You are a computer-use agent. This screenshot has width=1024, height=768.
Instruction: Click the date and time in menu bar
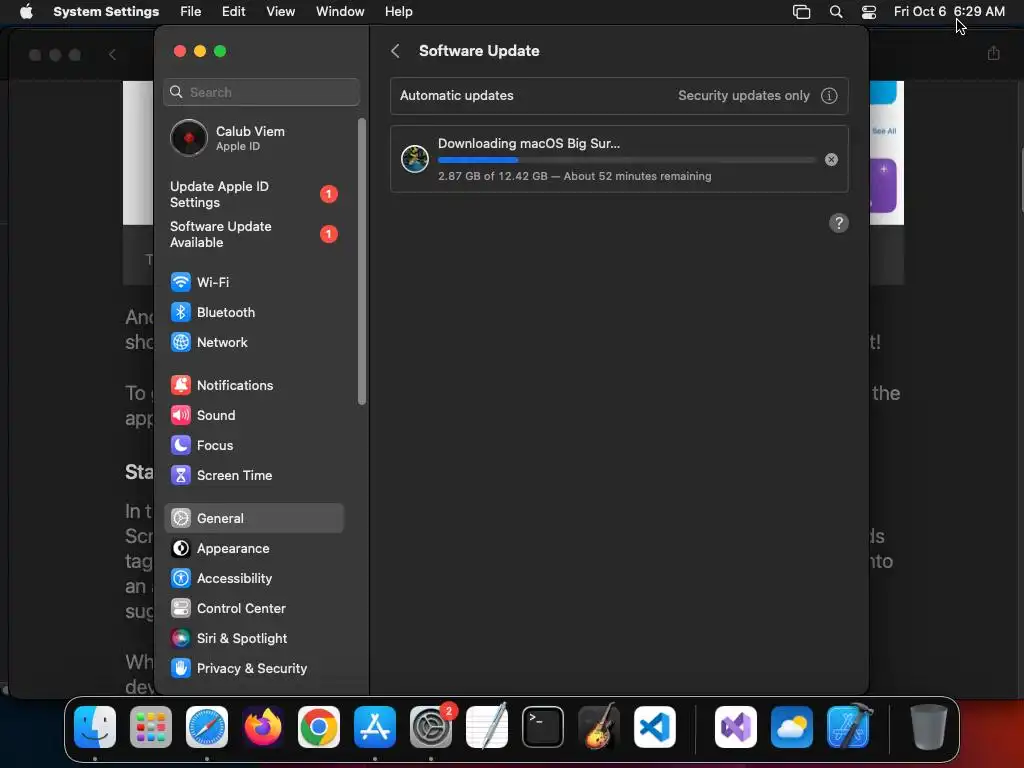point(949,12)
